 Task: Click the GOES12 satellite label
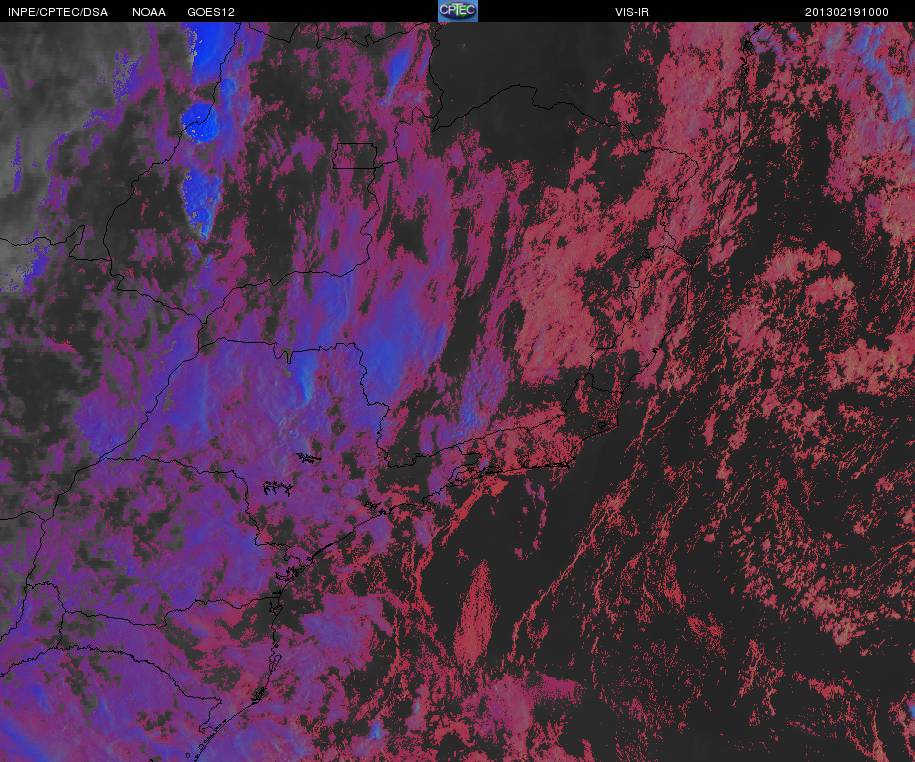pyautogui.click(x=211, y=12)
